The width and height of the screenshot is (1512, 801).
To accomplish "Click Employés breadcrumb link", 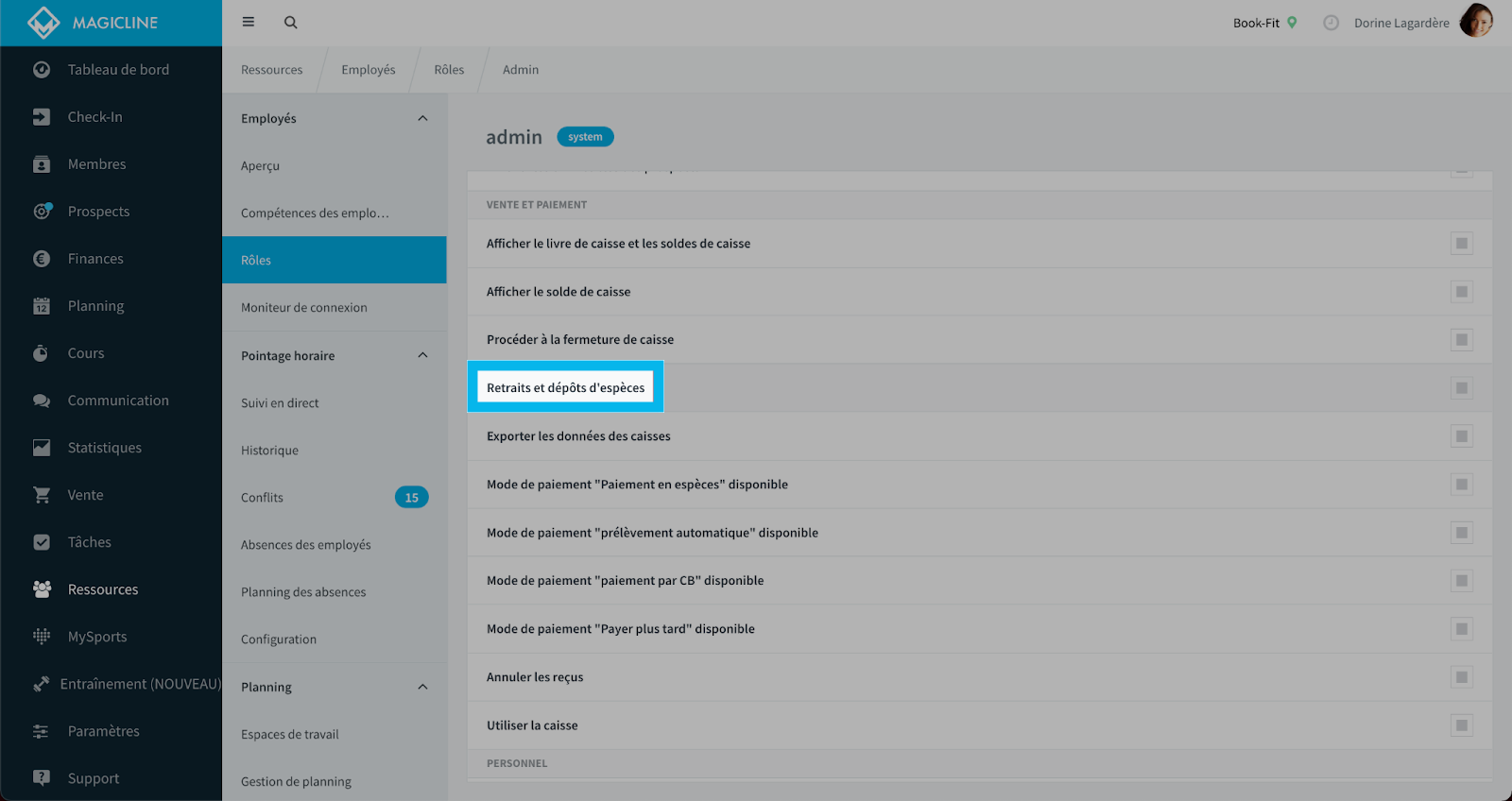I will (369, 70).
